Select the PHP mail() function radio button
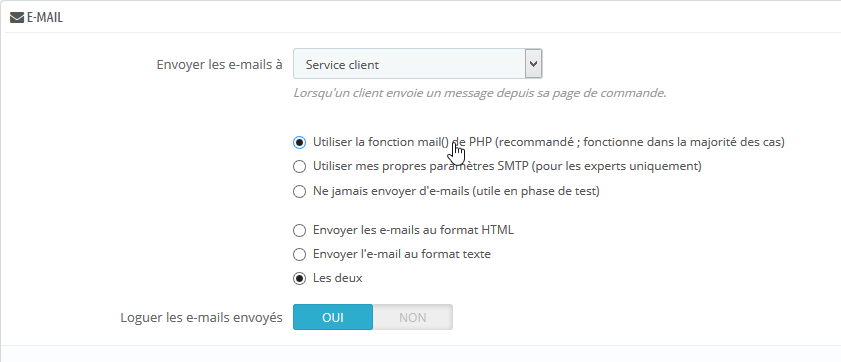Image resolution: width=841 pixels, height=362 pixels. pyautogui.click(x=299, y=143)
